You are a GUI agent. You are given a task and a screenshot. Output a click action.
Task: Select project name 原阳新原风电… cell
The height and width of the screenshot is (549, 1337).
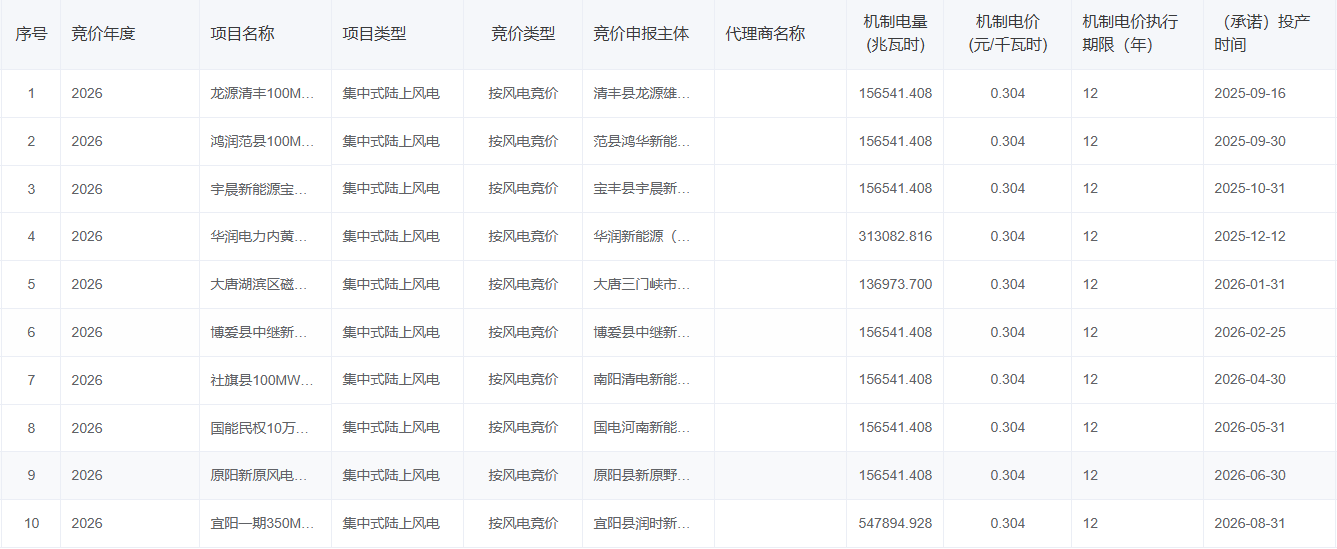259,476
